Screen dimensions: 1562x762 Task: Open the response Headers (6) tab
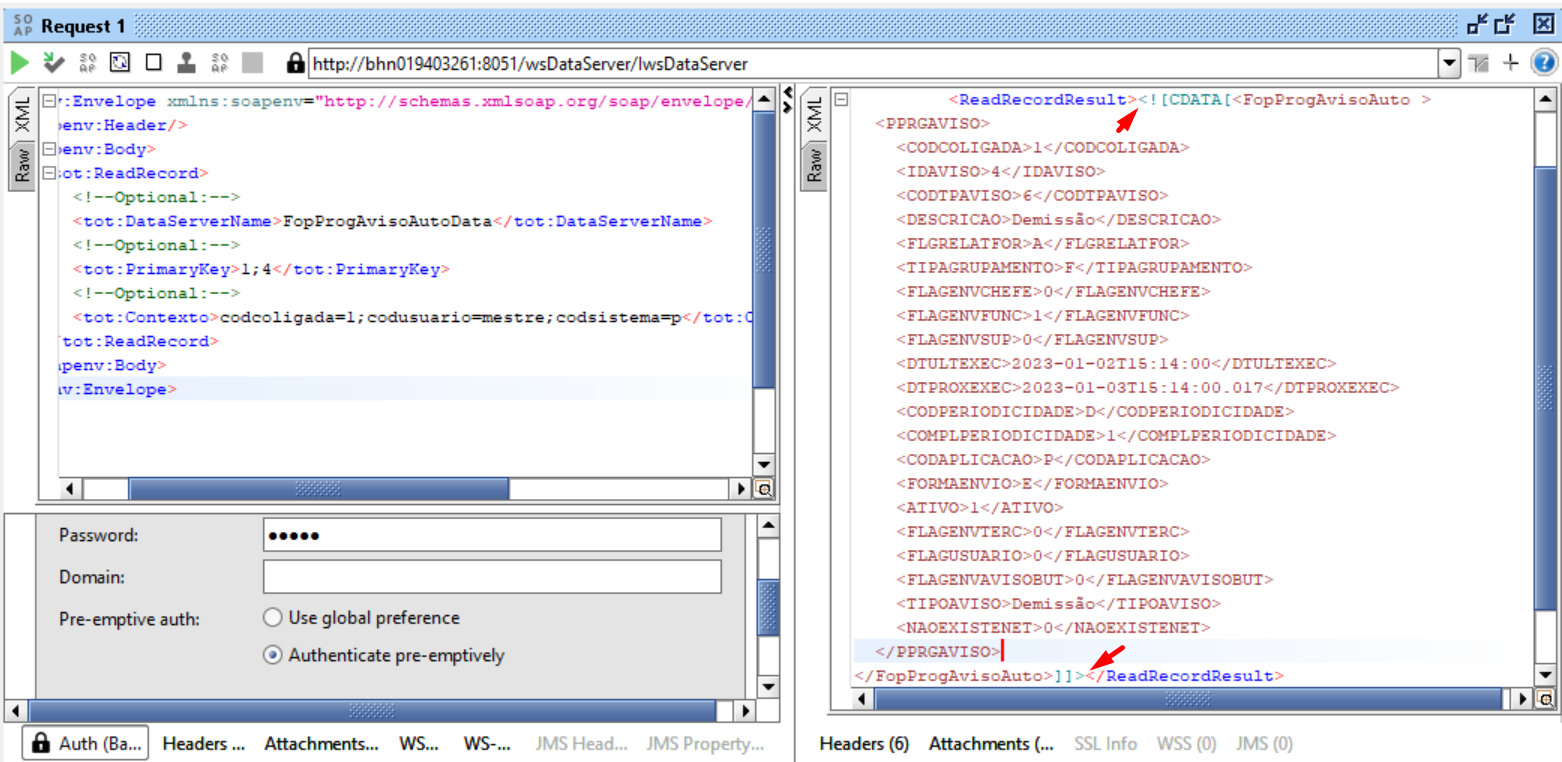click(863, 743)
